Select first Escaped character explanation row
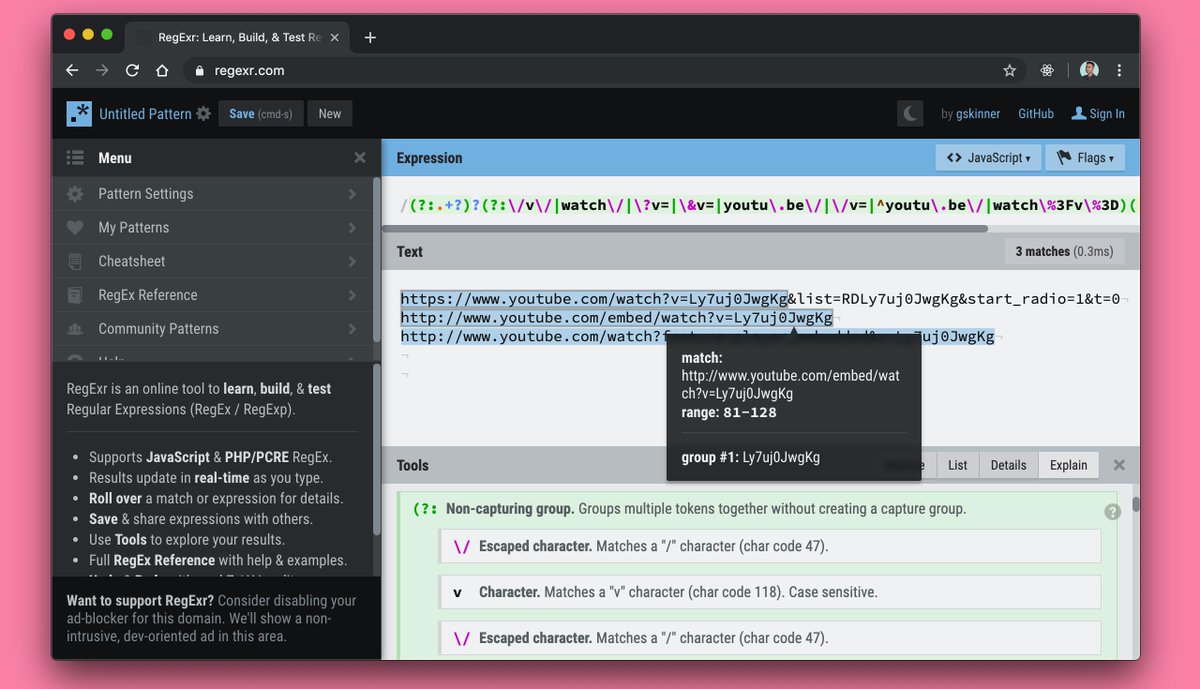 (770, 546)
